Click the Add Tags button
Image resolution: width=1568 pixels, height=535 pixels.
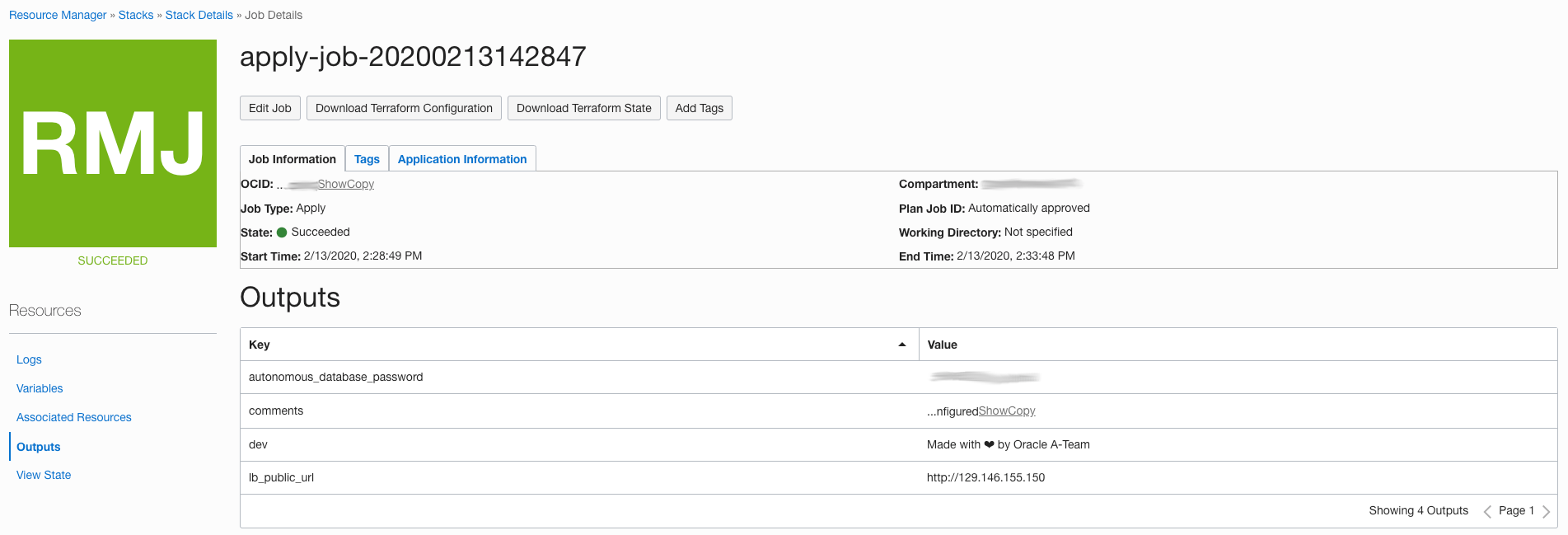point(699,108)
